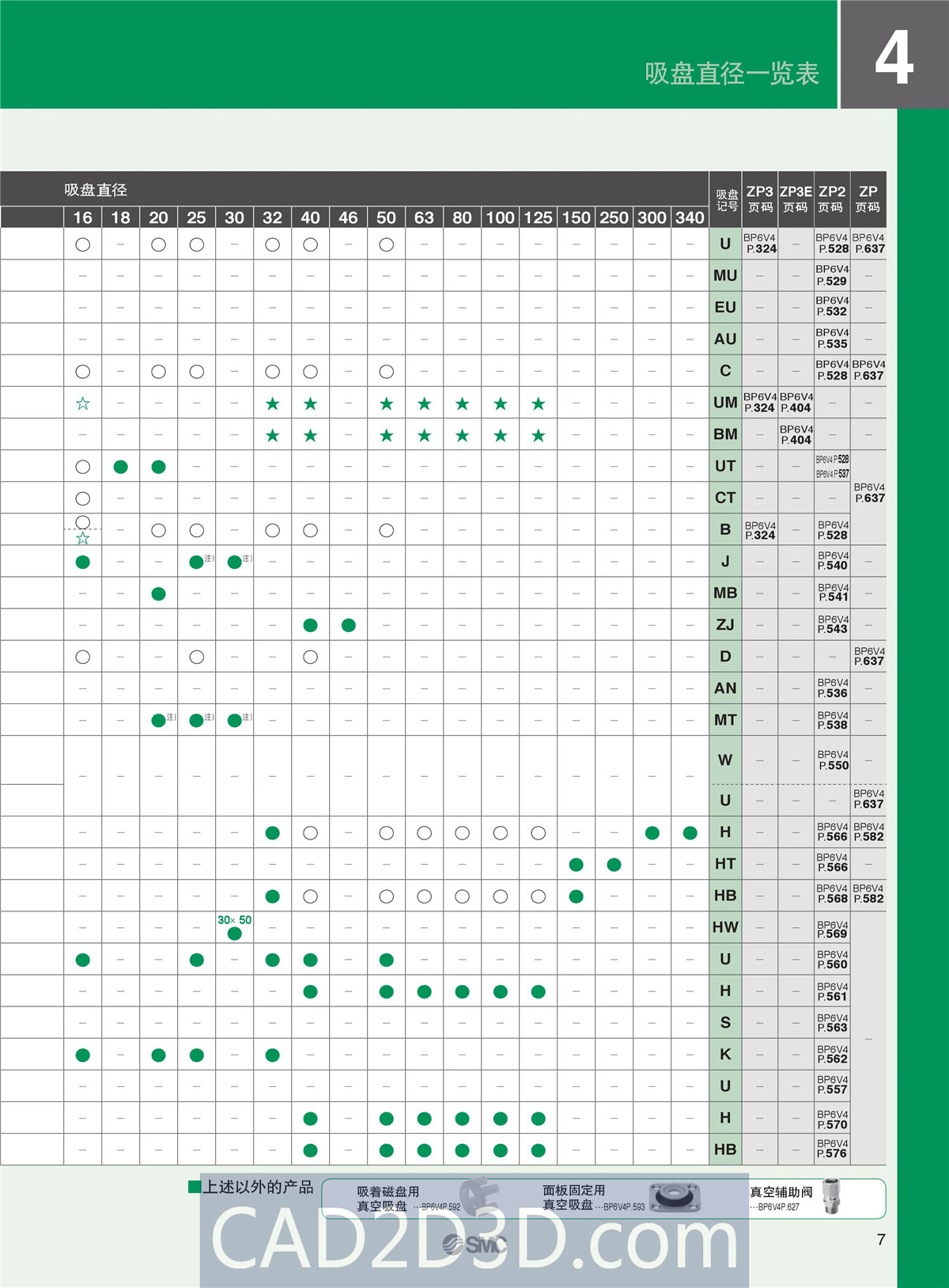Click the page reference P.569
The width and height of the screenshot is (949, 1288).
click(x=833, y=934)
